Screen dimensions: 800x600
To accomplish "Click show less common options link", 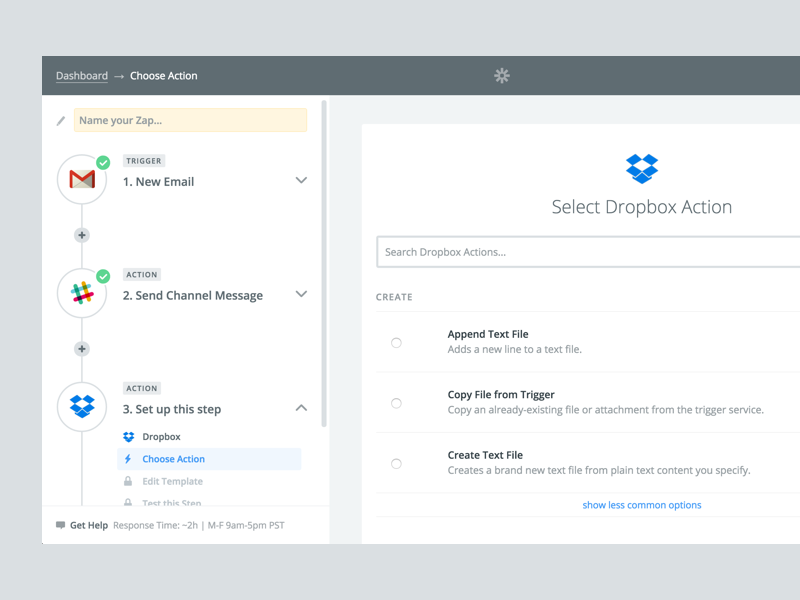I will click(642, 505).
